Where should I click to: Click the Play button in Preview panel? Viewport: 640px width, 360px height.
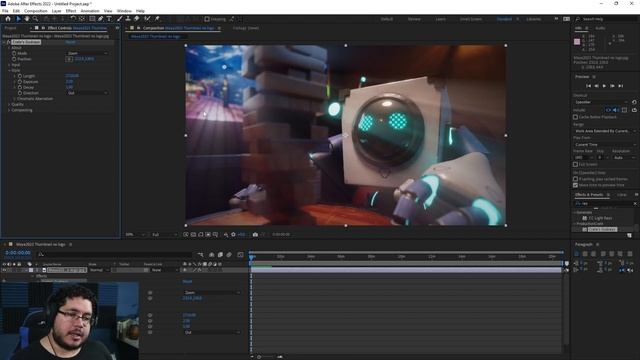click(x=604, y=86)
